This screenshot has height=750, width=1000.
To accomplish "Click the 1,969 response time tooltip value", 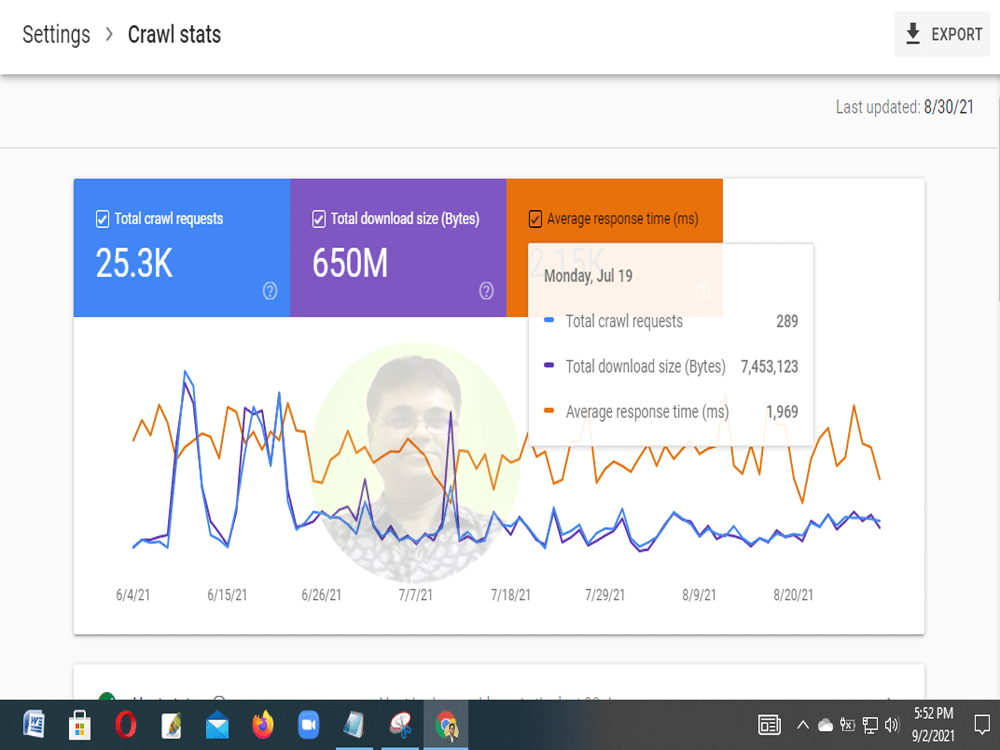I will tap(782, 411).
